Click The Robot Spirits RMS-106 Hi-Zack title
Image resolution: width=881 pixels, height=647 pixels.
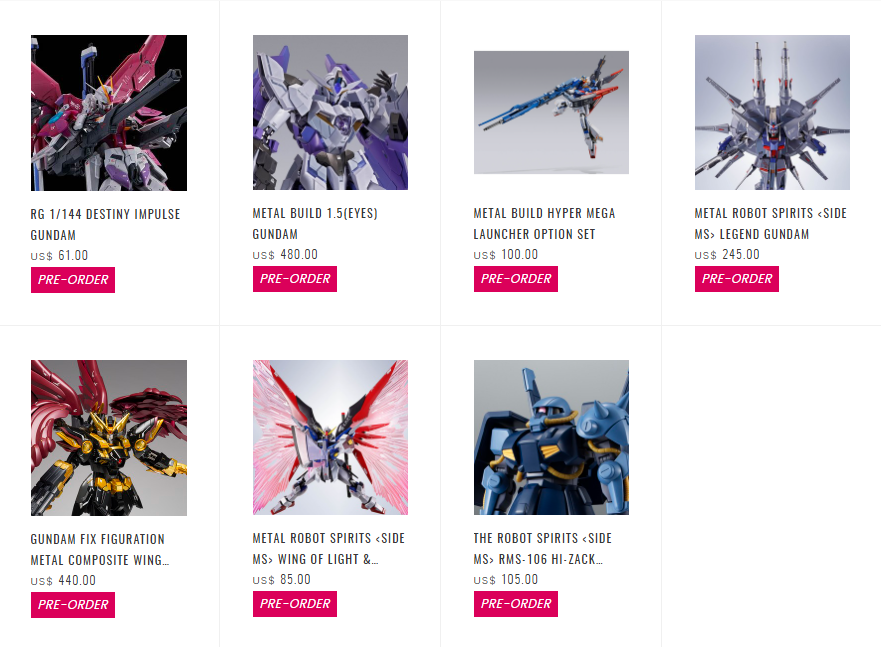click(542, 548)
